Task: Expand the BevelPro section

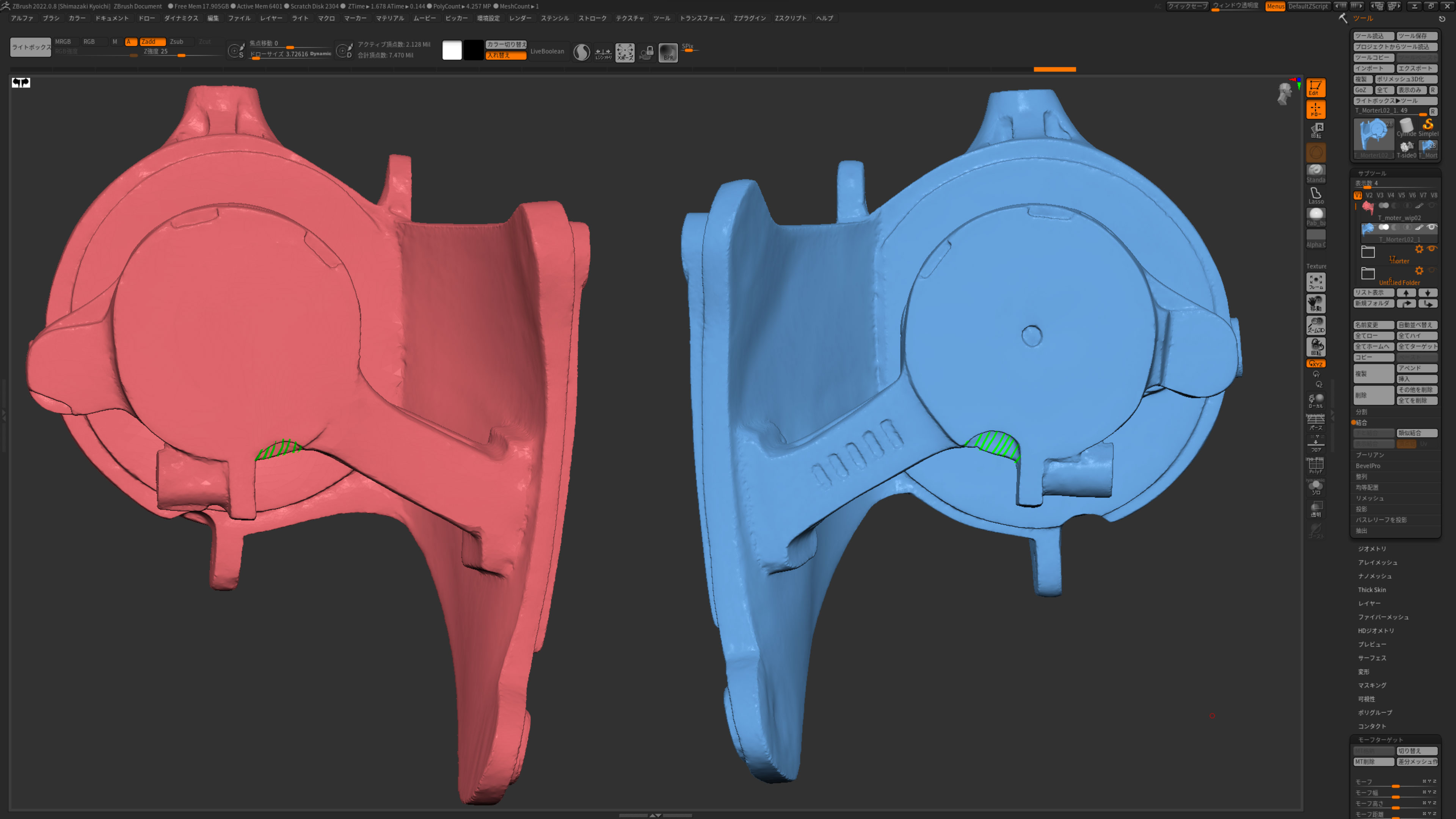Action: click(x=1368, y=466)
